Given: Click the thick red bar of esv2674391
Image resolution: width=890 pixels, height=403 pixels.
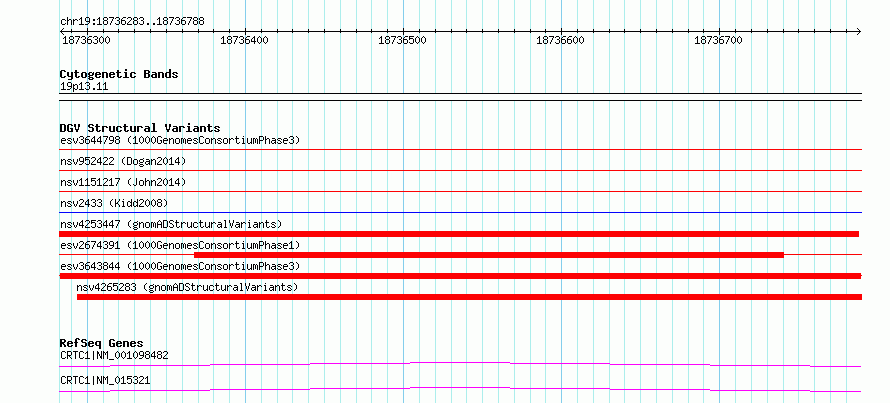Looking at the screenshot, I should coord(489,255).
